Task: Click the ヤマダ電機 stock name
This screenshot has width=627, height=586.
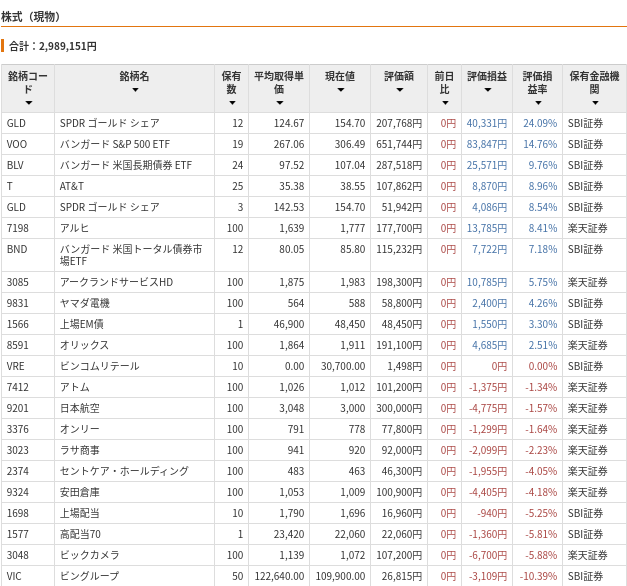Action: coord(85,303)
